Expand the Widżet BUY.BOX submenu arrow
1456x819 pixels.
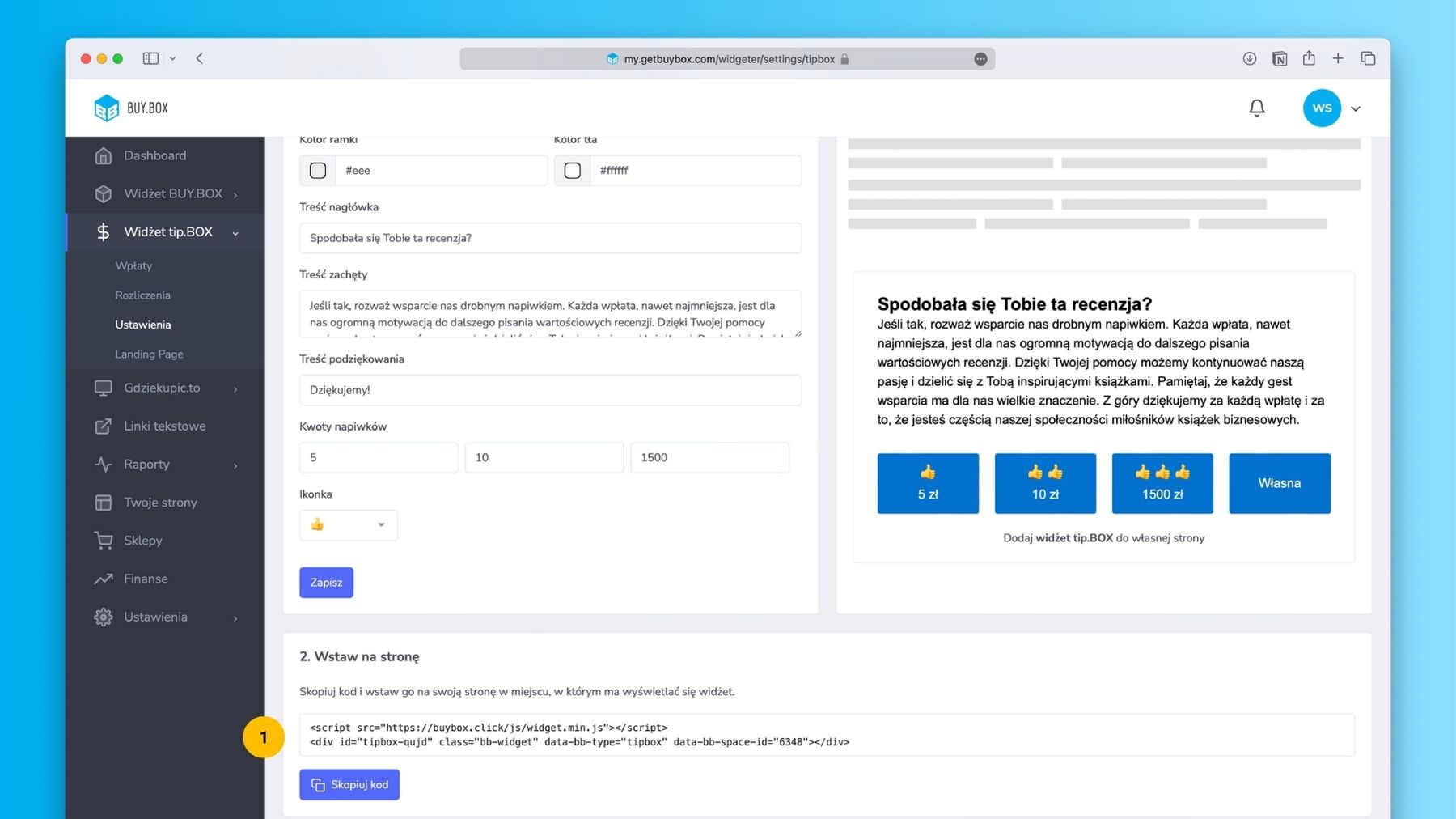tap(235, 194)
